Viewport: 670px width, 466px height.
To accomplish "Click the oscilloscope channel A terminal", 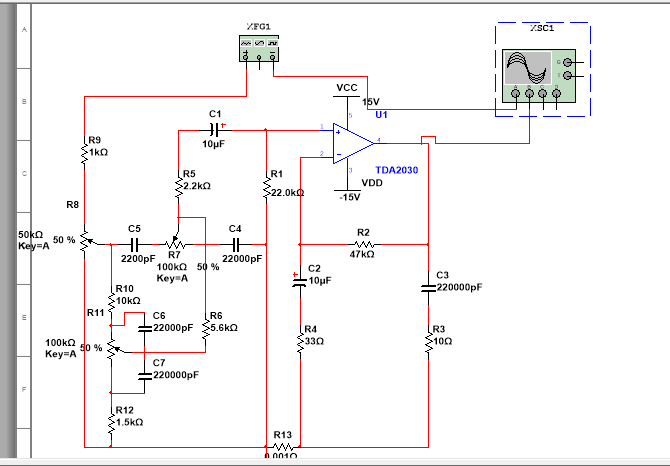I will [516, 94].
